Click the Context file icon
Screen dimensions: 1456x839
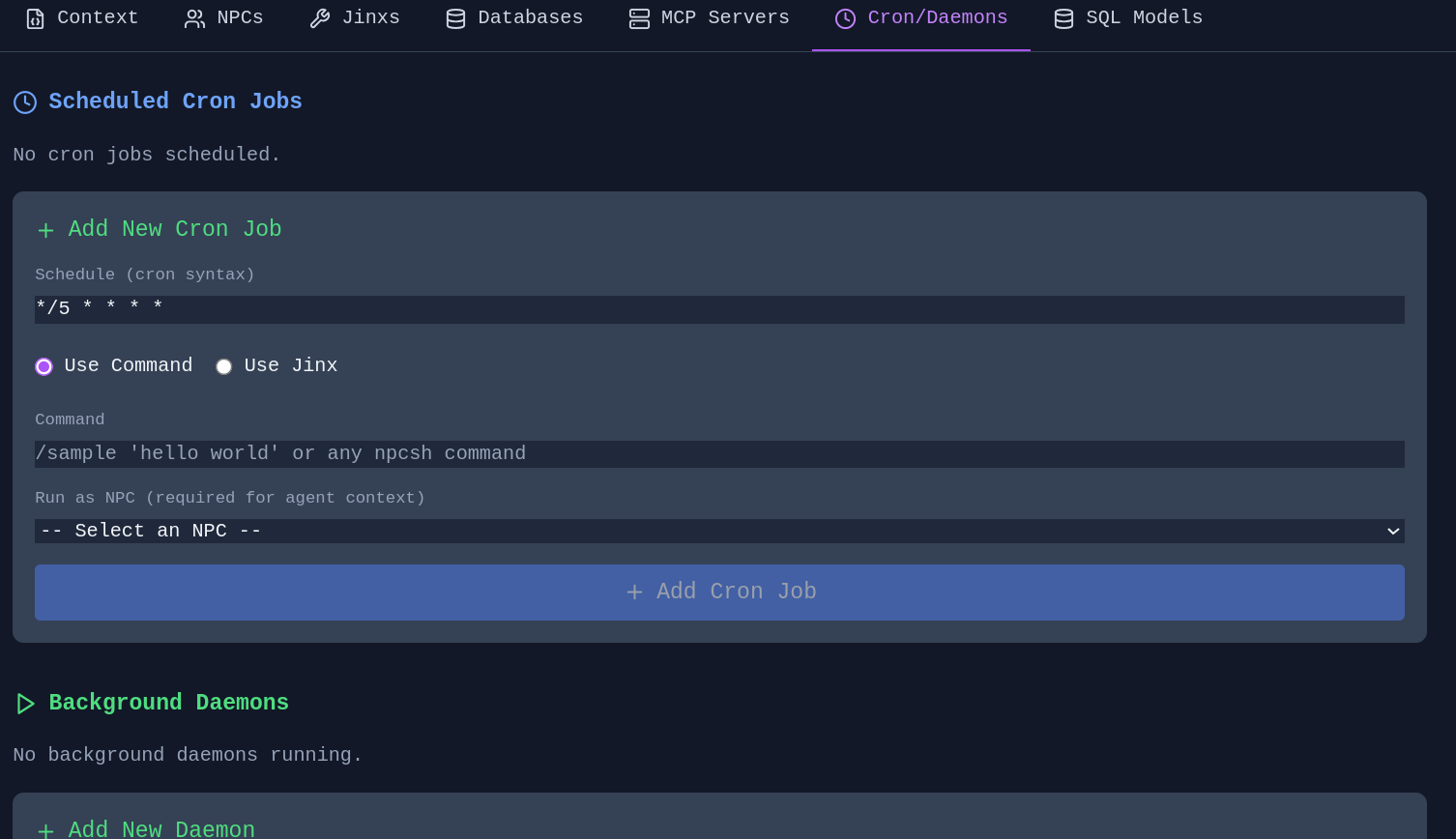tap(36, 18)
